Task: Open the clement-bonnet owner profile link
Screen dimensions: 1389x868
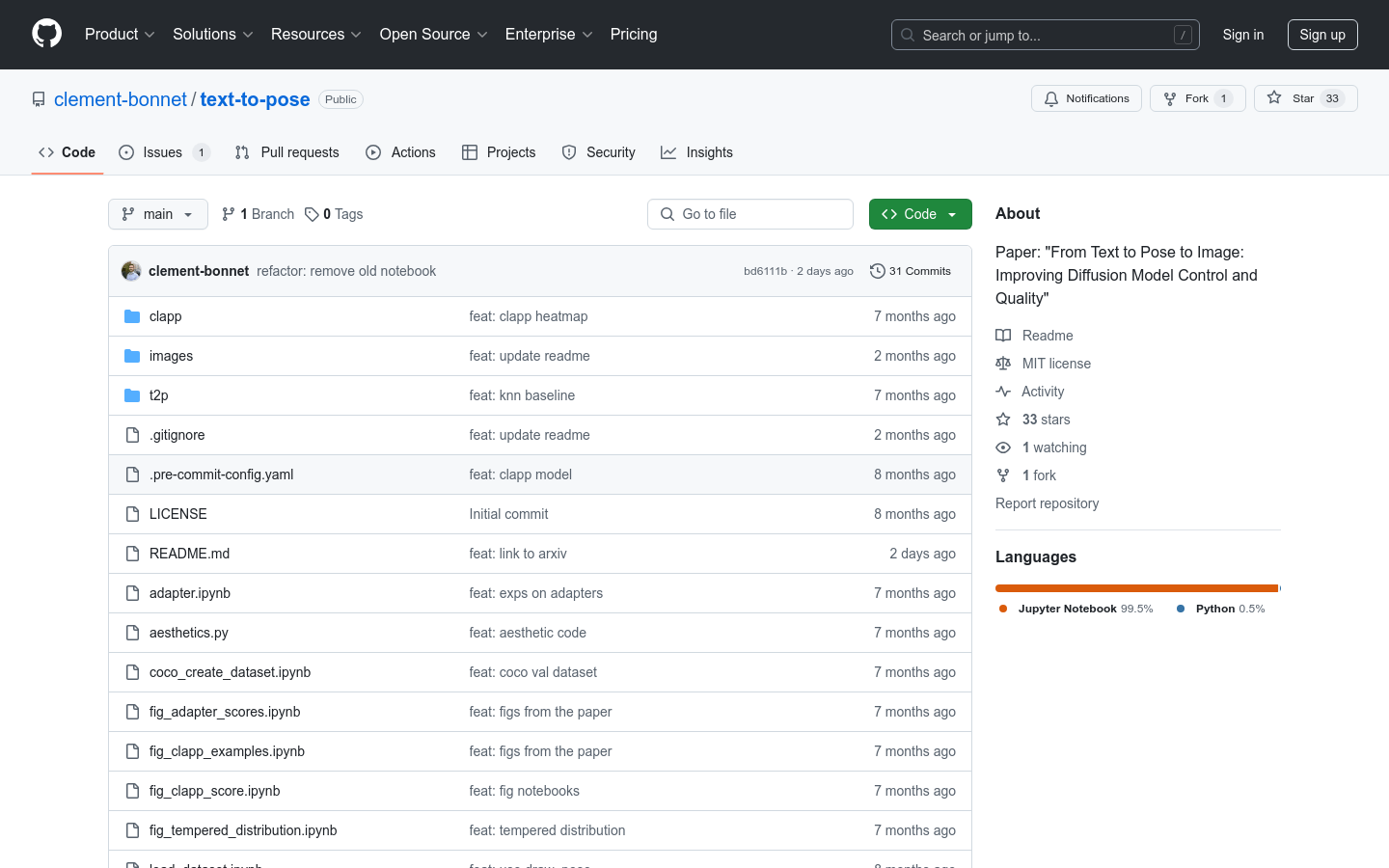Action: point(121,99)
